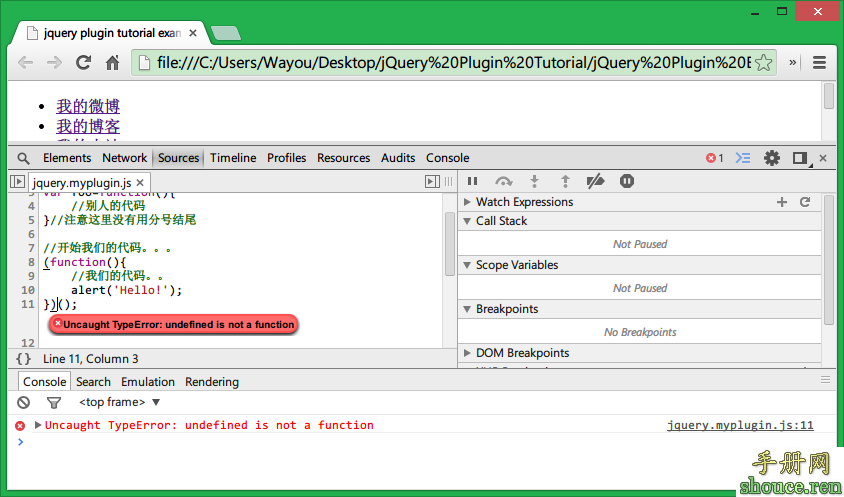Switch to the Network tab

(x=124, y=158)
